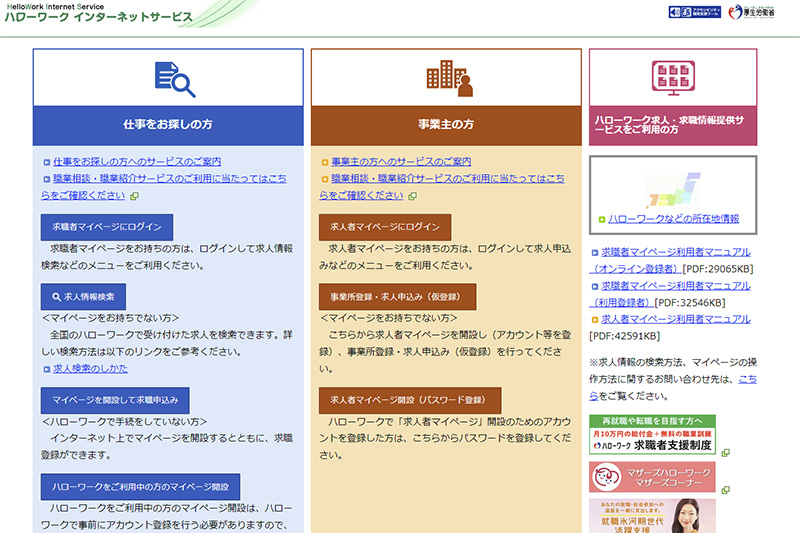Open the accessibility support tool banner
The width and height of the screenshot is (800, 533).
[x=693, y=12]
